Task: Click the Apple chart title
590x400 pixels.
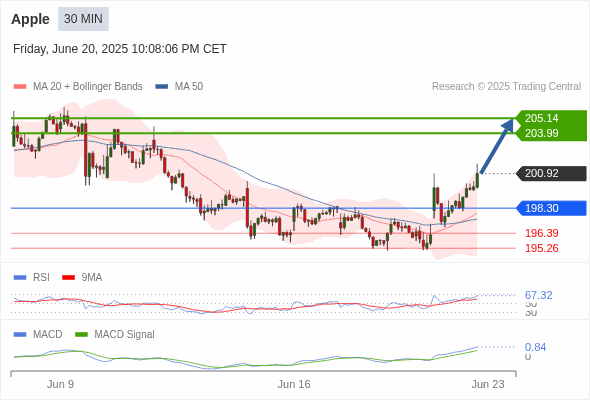Action: tap(30, 19)
